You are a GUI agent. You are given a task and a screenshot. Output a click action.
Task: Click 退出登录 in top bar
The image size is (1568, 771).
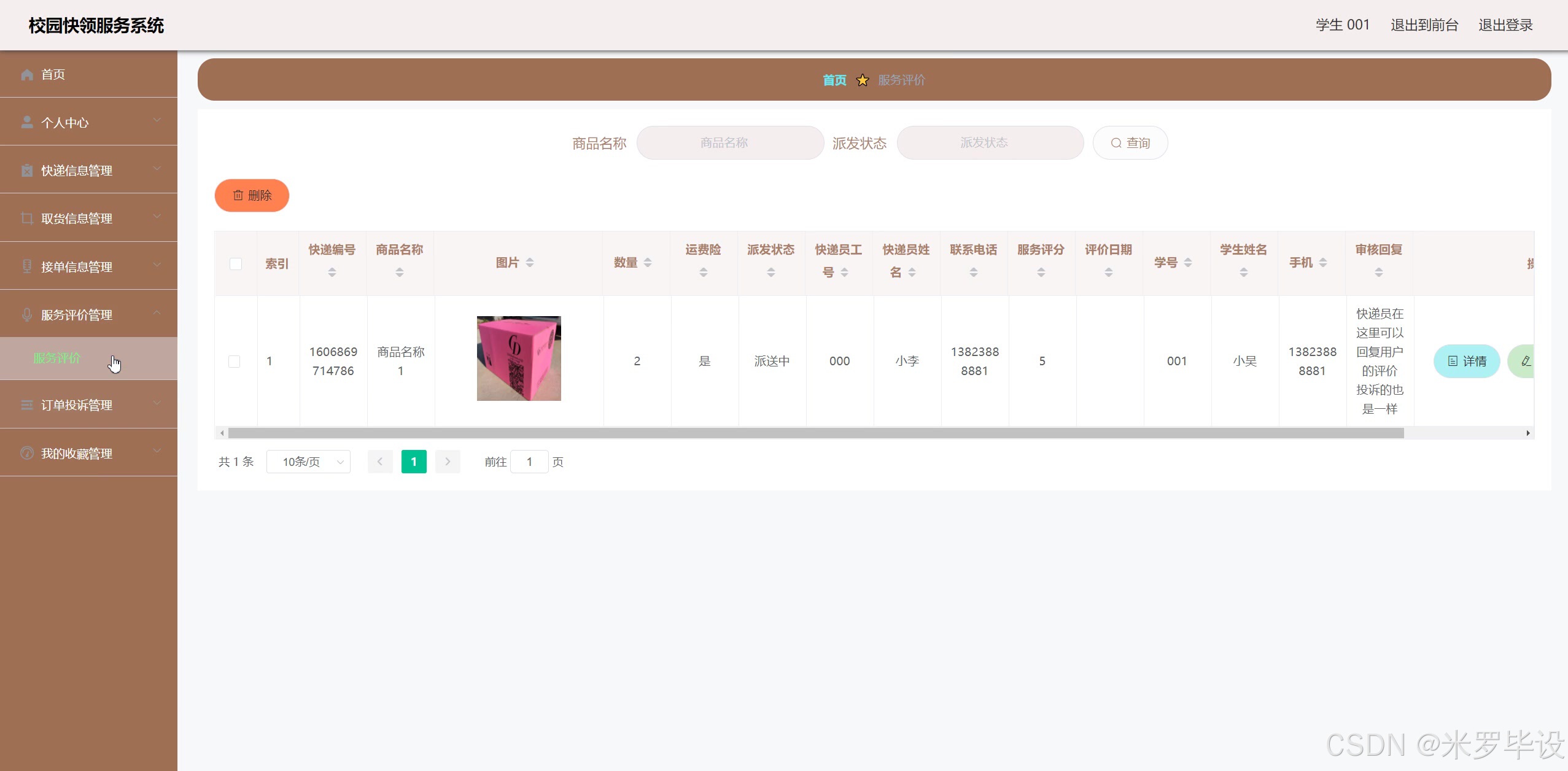[x=1505, y=25]
